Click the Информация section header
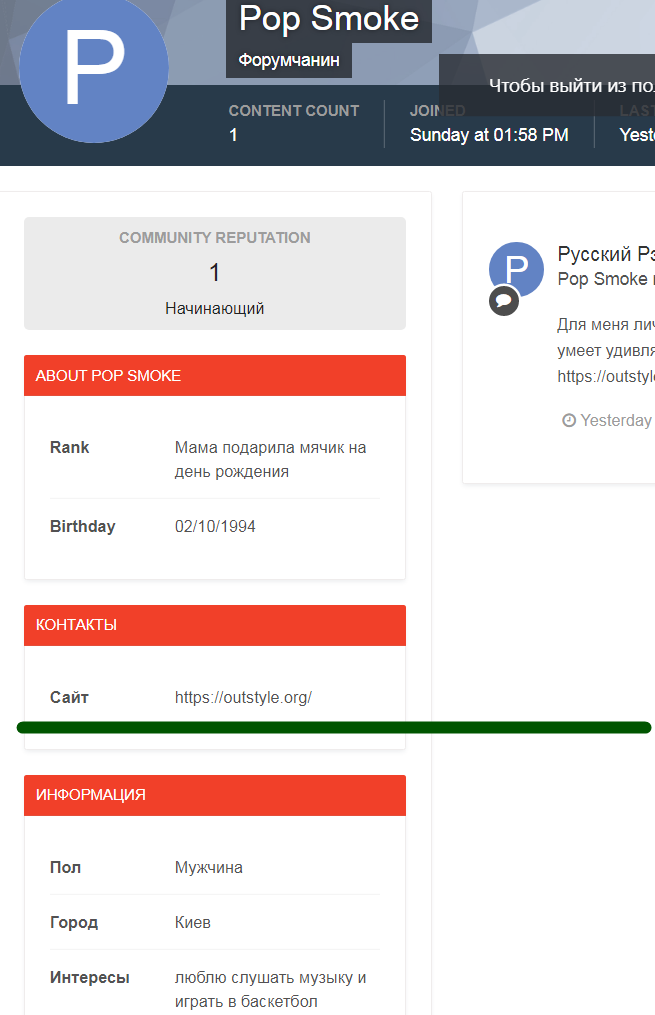Screen dimensions: 655x1015 (x=215, y=795)
